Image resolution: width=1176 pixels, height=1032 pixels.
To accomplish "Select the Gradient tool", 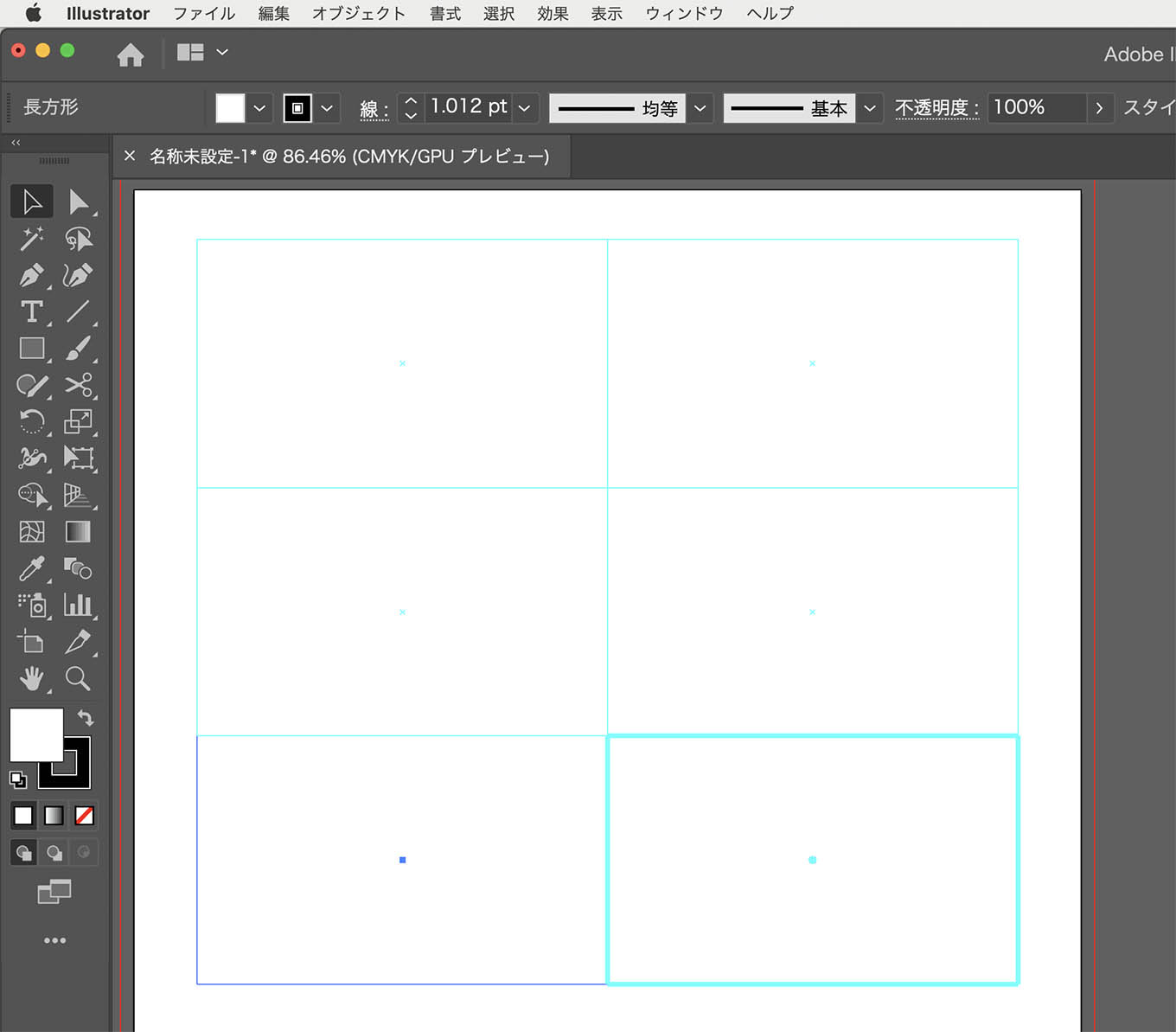I will 78,531.
